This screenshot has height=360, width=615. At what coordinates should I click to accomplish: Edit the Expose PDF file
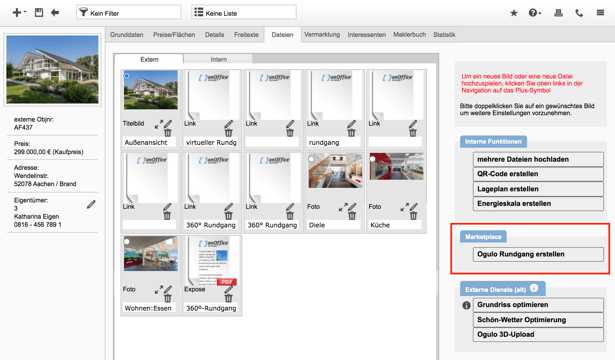coord(229,290)
